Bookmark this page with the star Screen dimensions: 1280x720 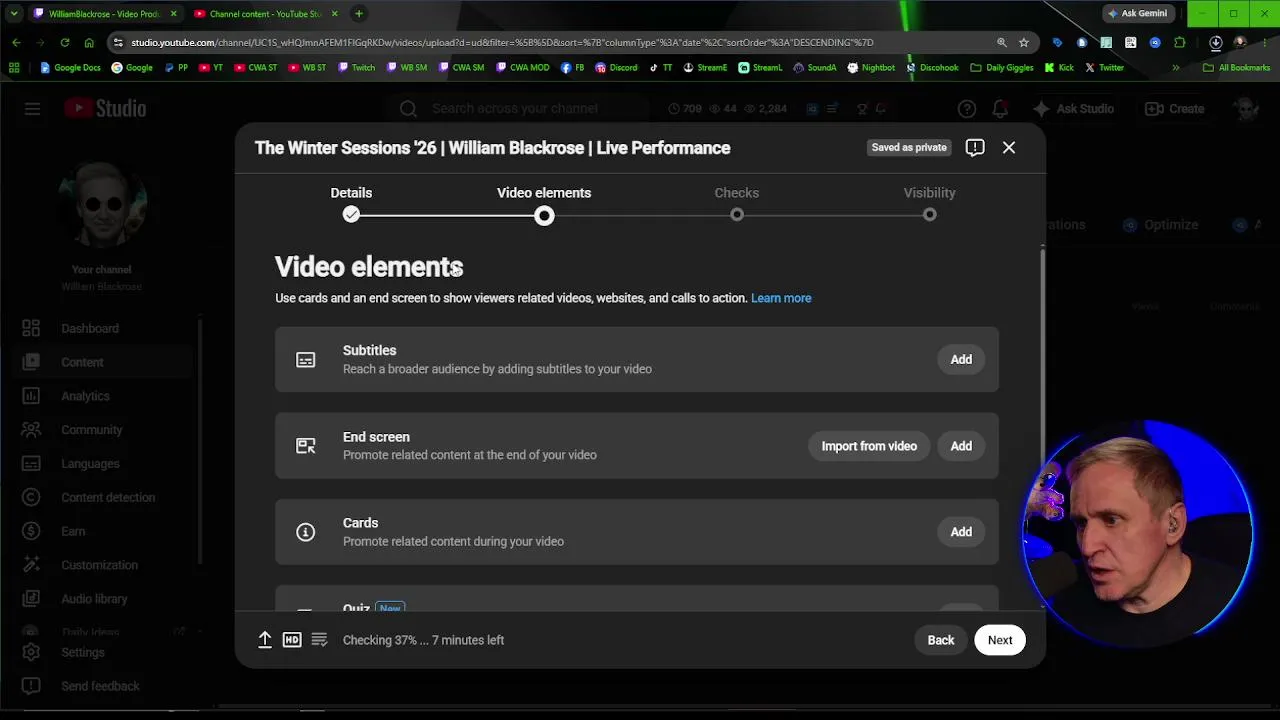point(1024,42)
